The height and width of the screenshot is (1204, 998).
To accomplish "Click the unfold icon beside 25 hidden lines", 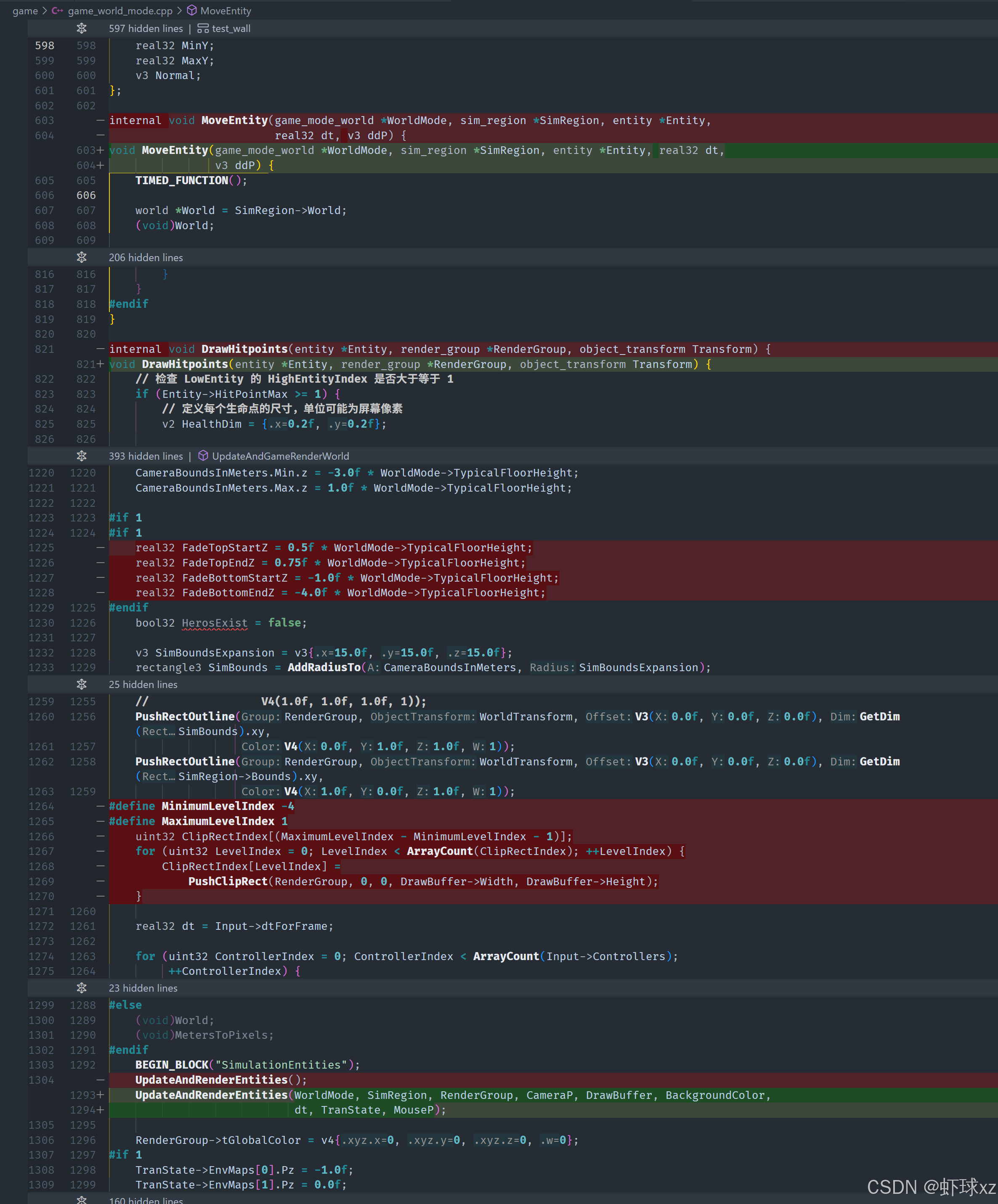I will coord(82,685).
